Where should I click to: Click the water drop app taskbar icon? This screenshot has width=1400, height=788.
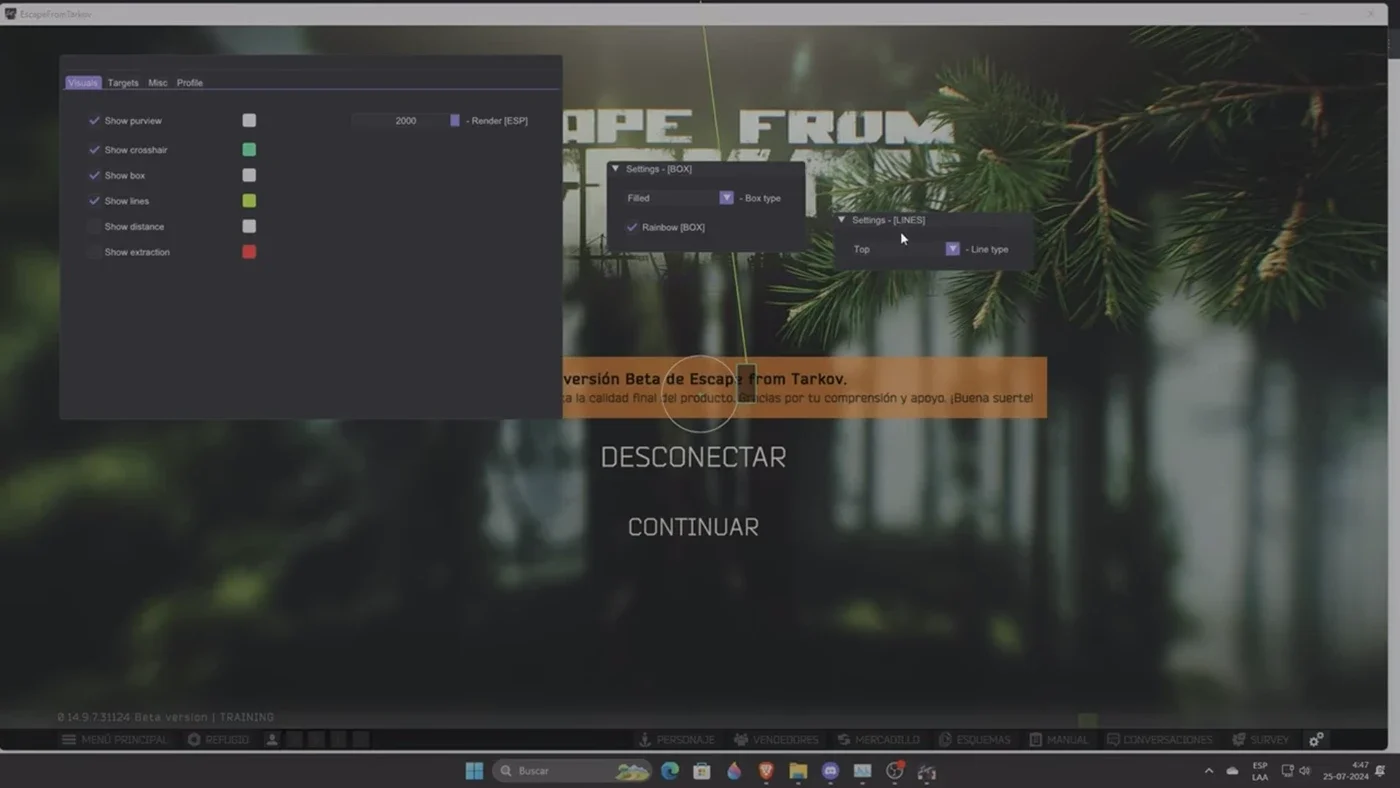[x=734, y=771]
